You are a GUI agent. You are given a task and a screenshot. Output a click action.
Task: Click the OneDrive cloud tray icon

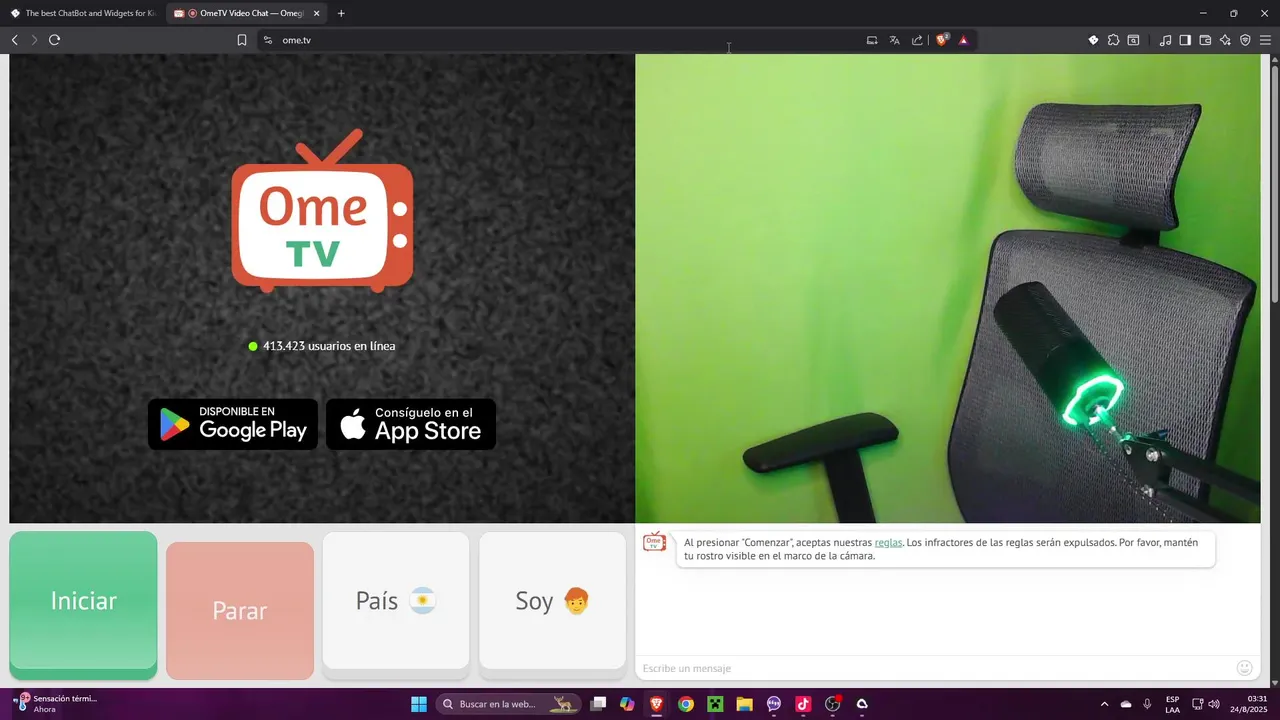coord(1126,704)
